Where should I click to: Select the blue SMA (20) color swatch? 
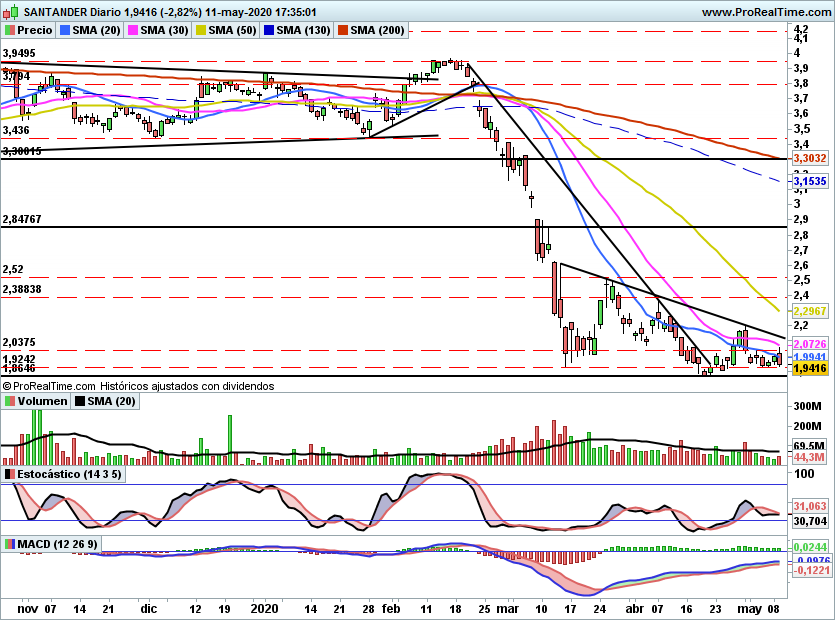(66, 31)
